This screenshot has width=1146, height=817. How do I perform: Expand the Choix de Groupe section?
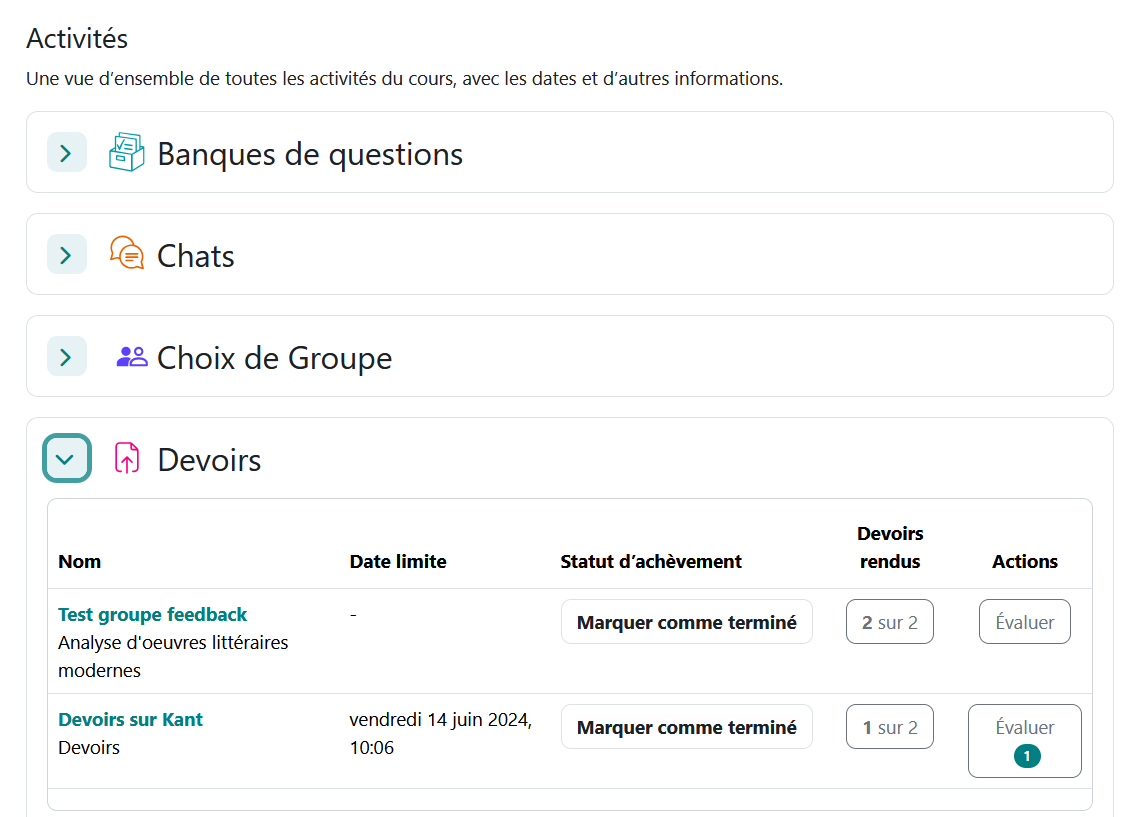[x=66, y=357]
